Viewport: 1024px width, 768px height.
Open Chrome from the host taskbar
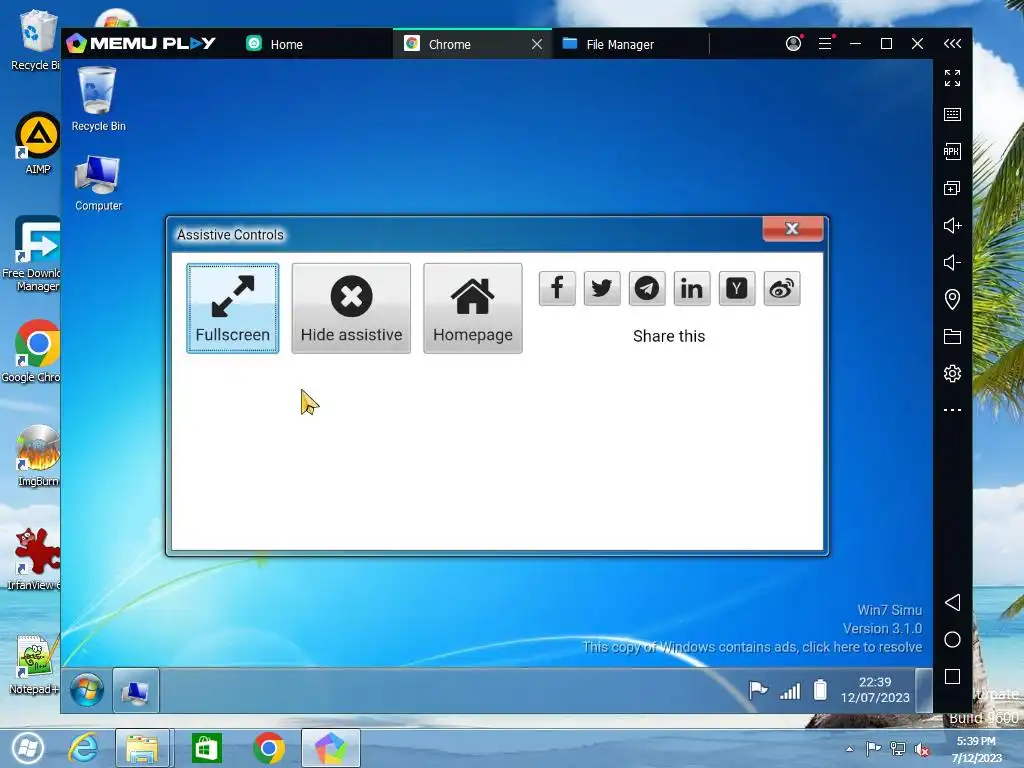click(x=268, y=748)
